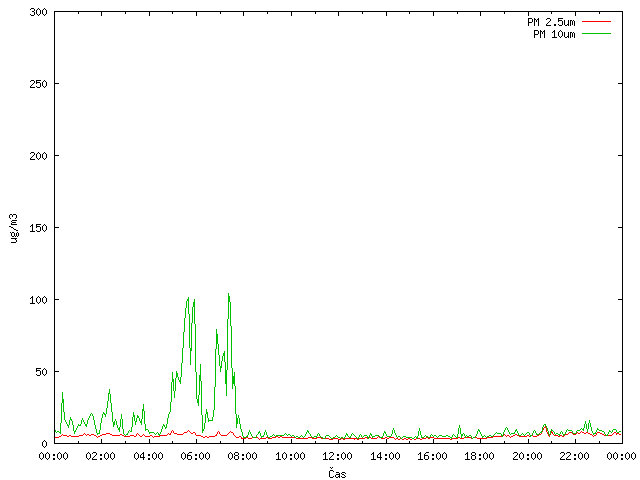The height and width of the screenshot is (480, 640).
Task: Click the 12:00 x-axis label
Action: [337, 456]
